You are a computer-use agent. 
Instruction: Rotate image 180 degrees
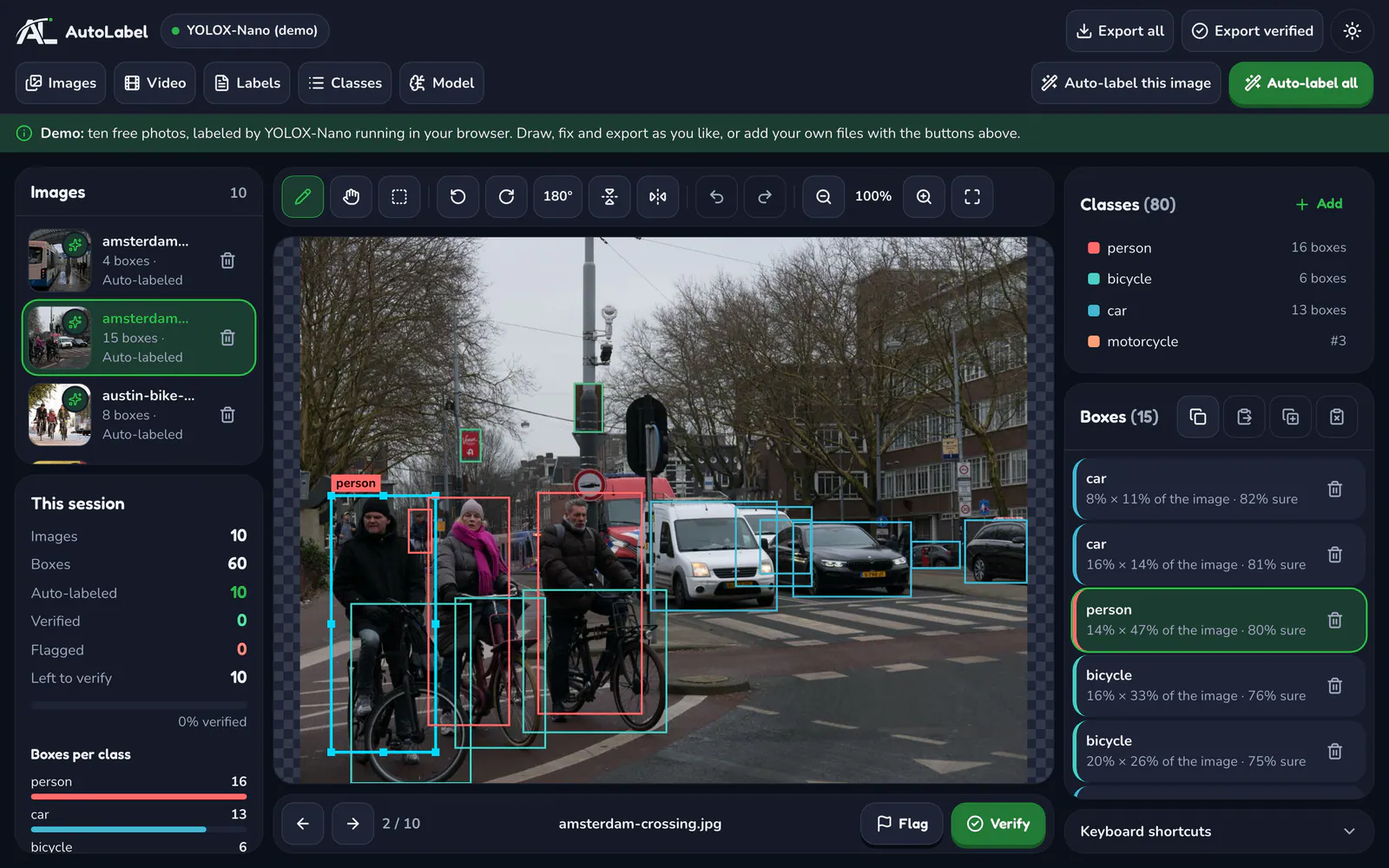557,197
